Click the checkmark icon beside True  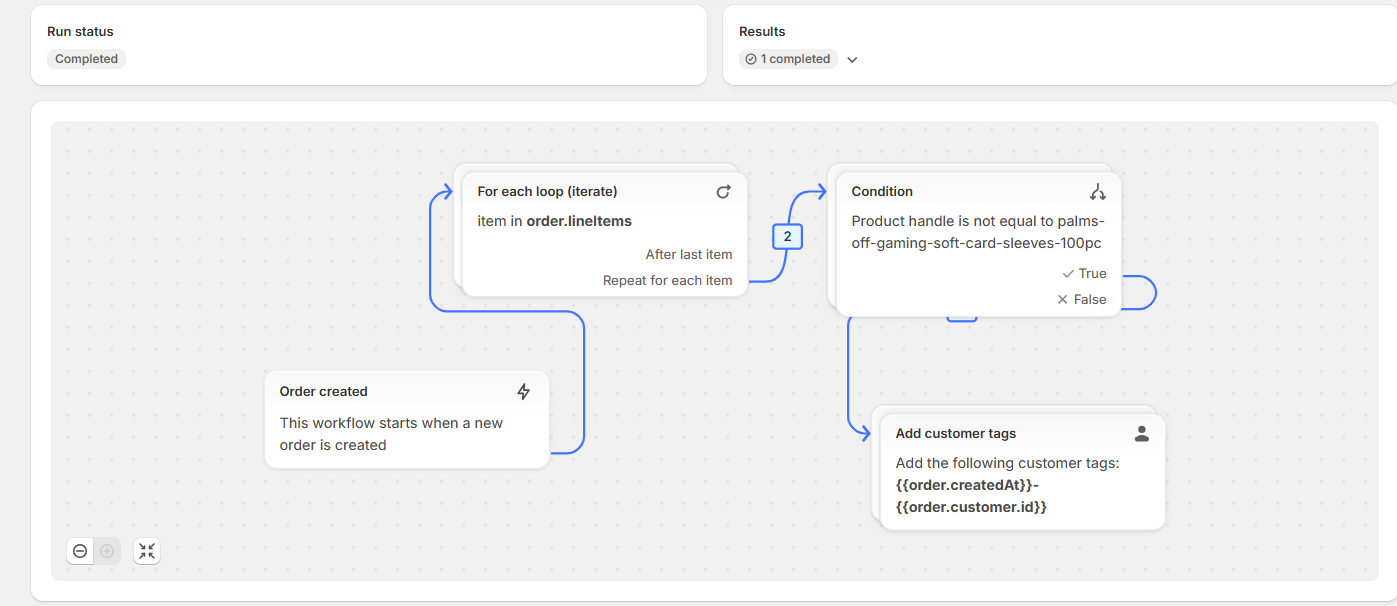[x=1068, y=273]
